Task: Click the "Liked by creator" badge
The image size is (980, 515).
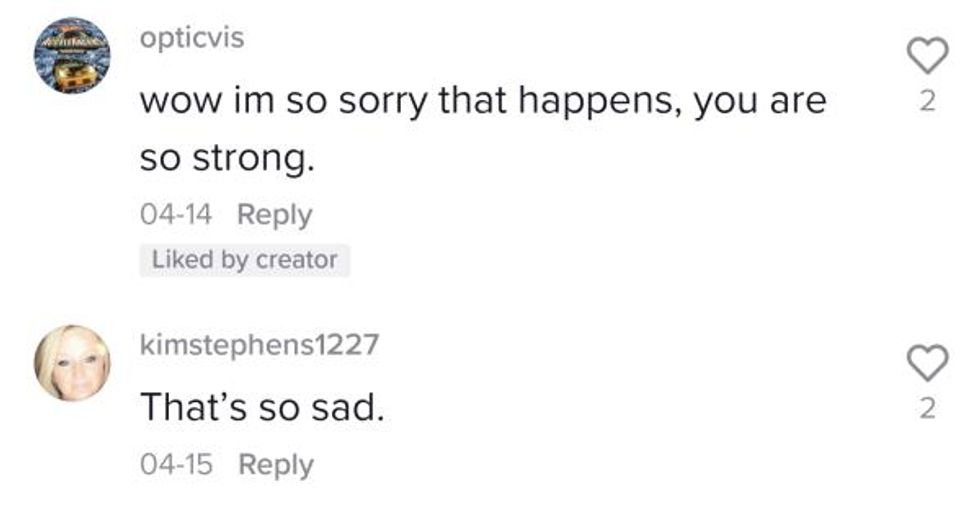Action: [x=244, y=260]
